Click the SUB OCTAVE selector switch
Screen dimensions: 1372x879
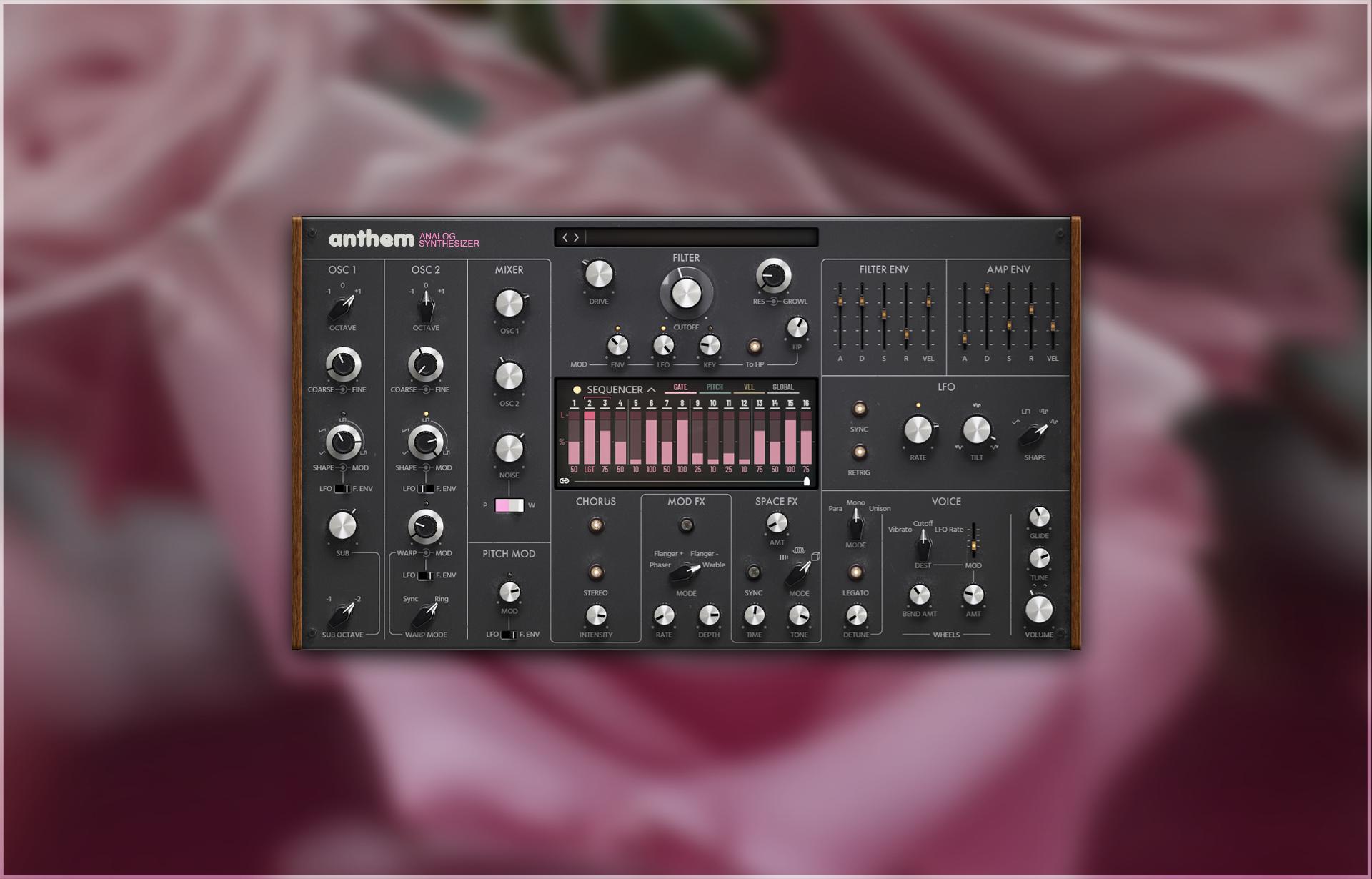(342, 615)
